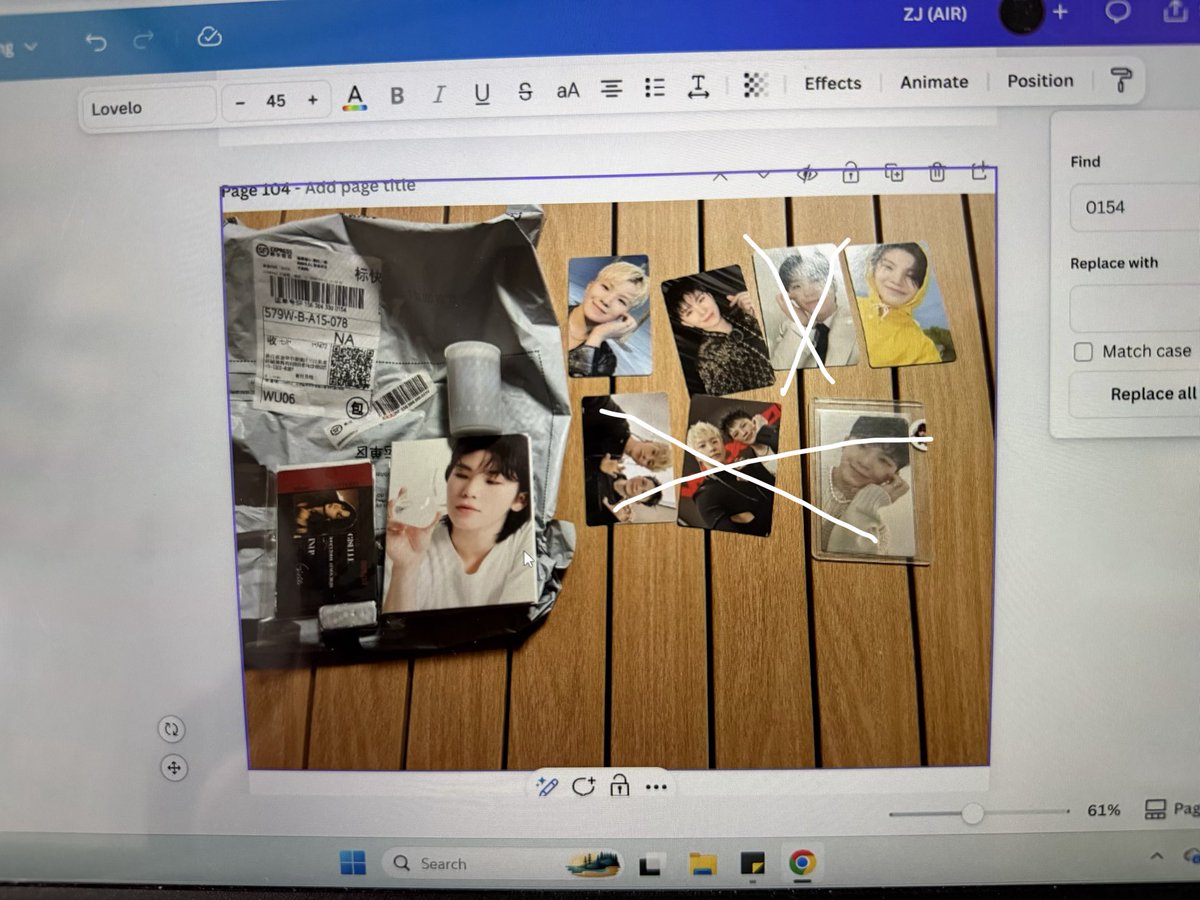Click the Find field containing 0154

(x=1135, y=208)
